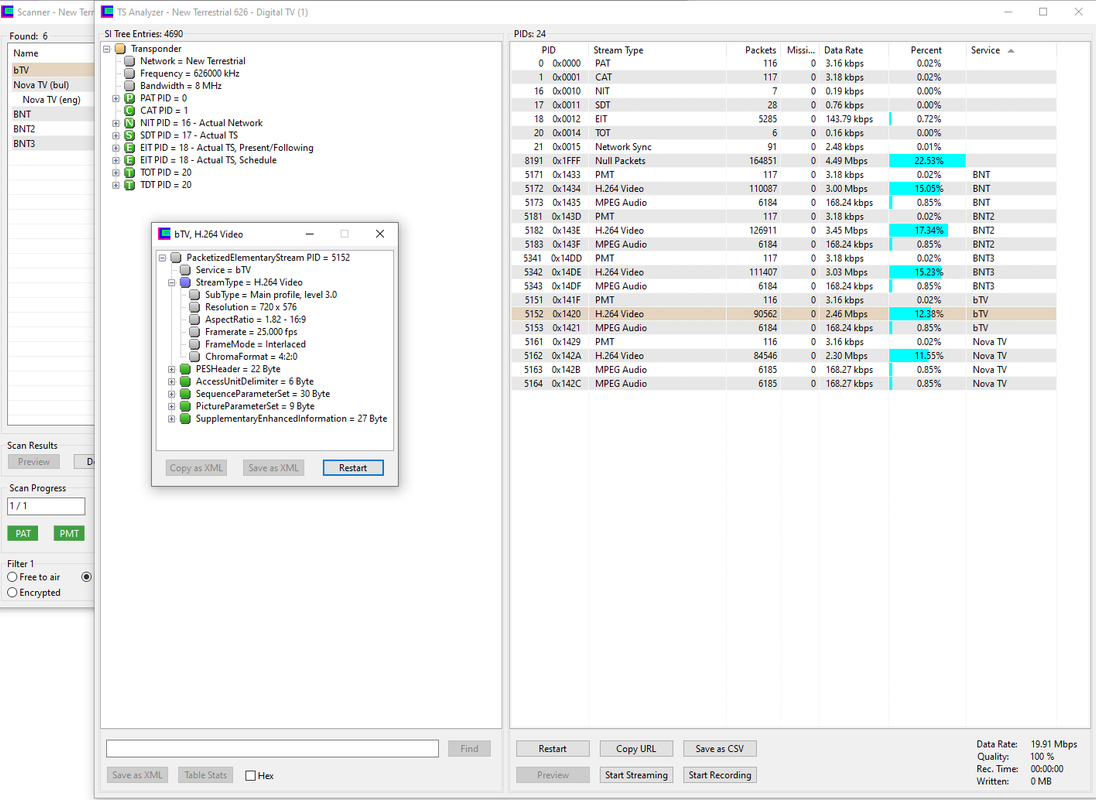
Task: Click the green PESHeader node icon
Action: point(185,369)
